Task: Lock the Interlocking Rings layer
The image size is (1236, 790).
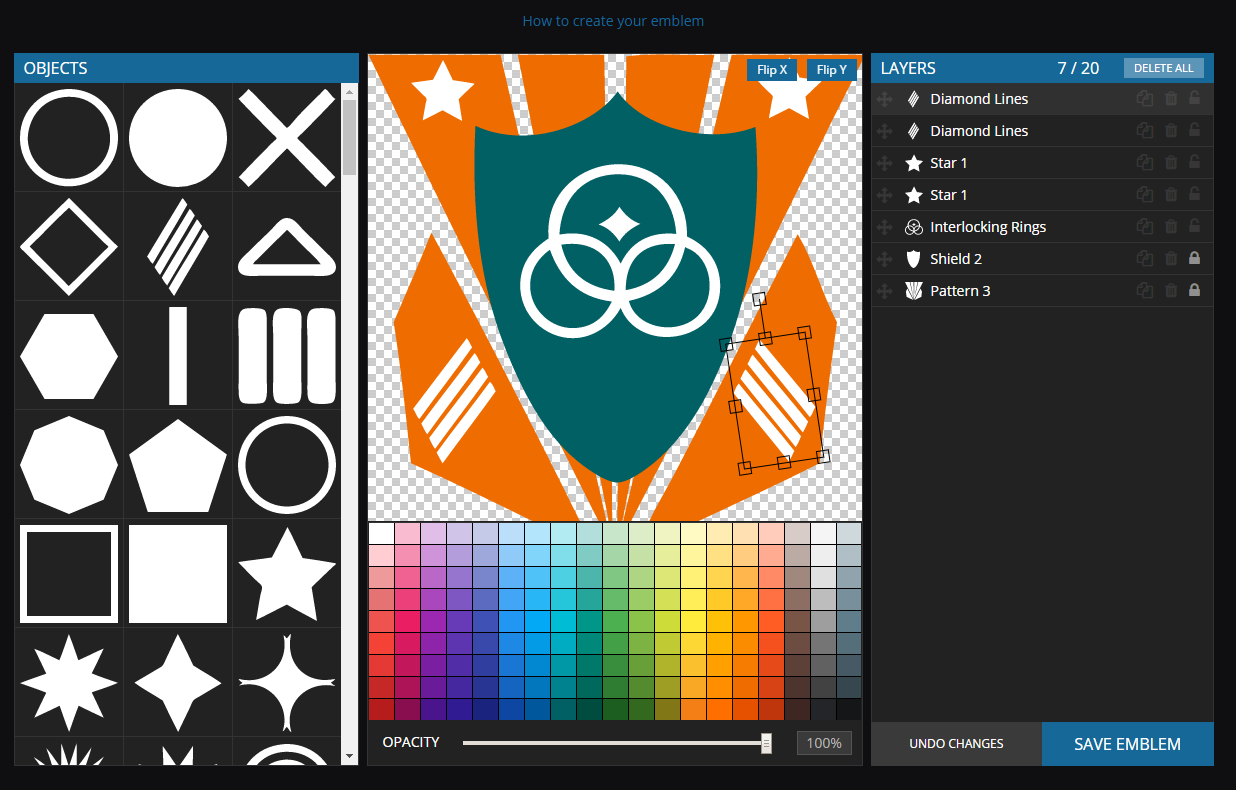Action: coord(1195,226)
